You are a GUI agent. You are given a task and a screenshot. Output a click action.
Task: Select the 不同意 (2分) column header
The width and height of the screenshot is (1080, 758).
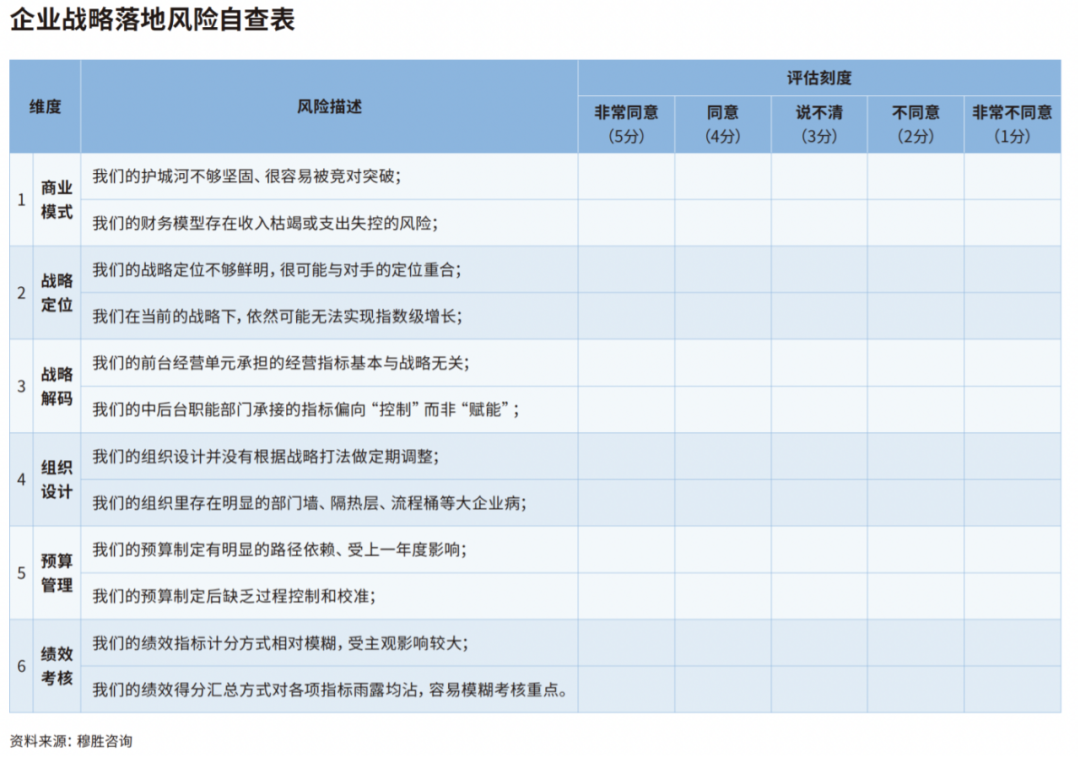coord(915,124)
